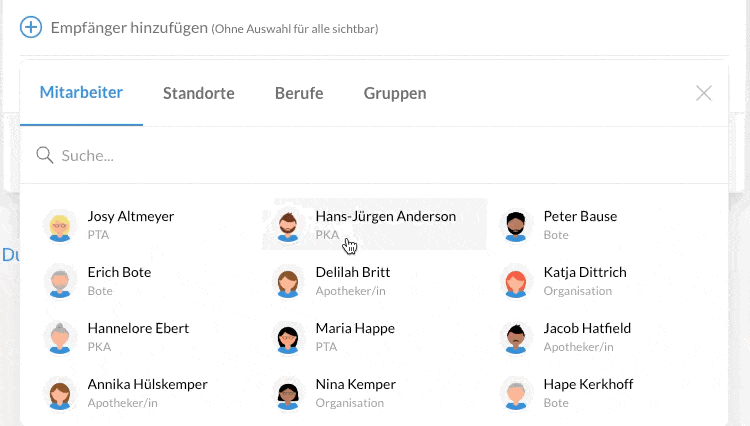This screenshot has width=750, height=426.
Task: Click Hannelore Ebert's avatar icon
Action: pos(60,337)
